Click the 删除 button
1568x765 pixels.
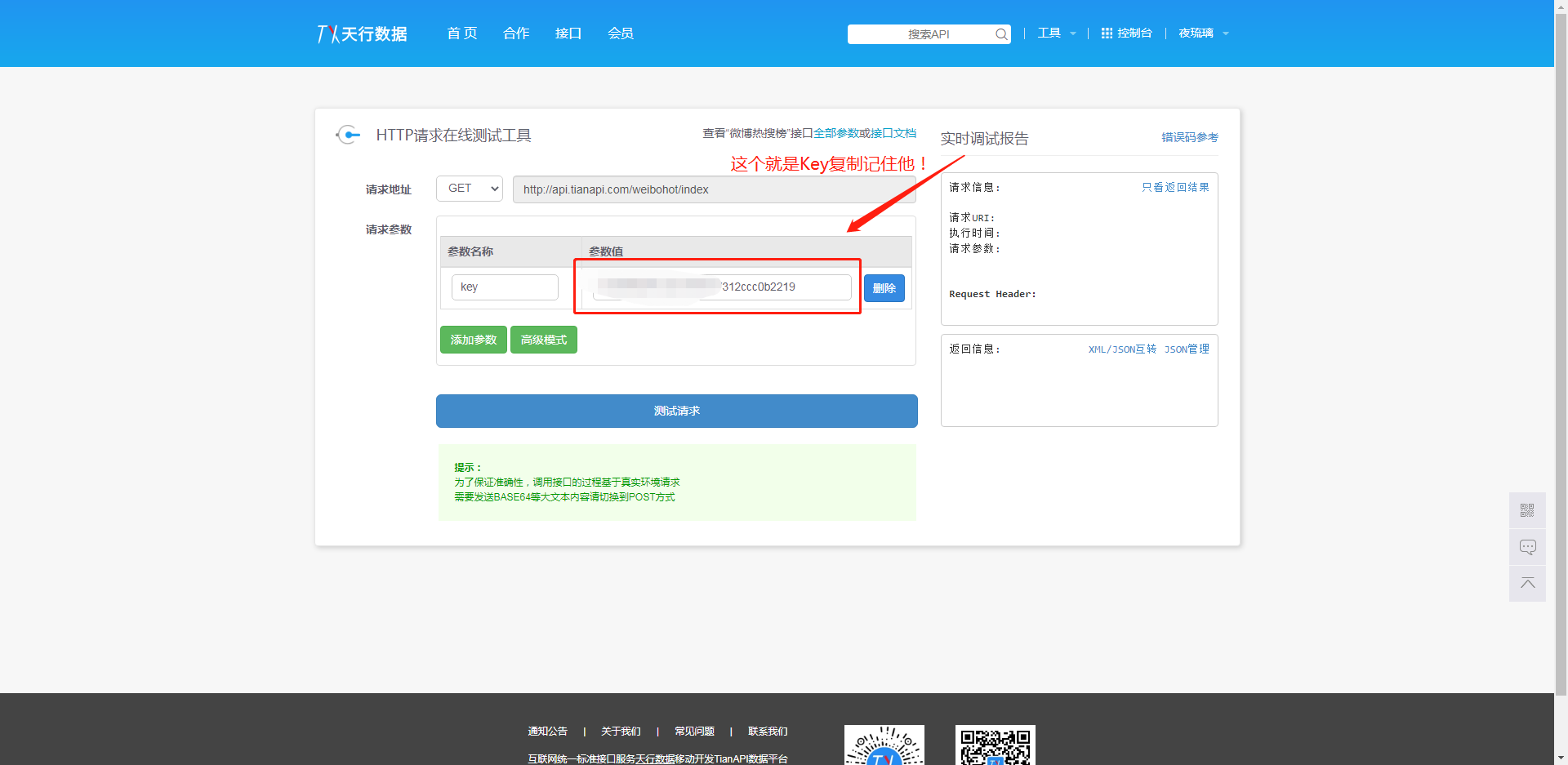tap(884, 288)
